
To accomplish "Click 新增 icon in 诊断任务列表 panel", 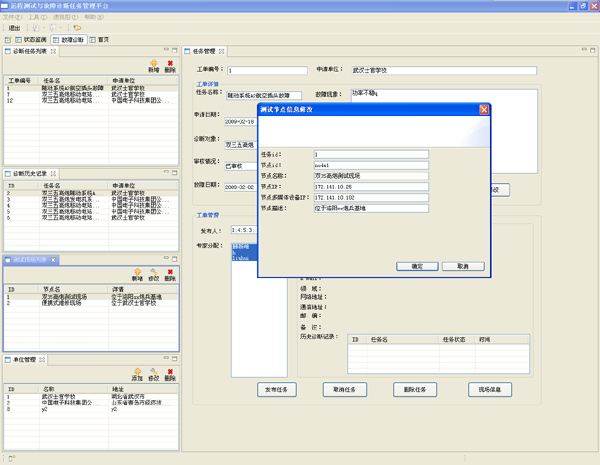I will (x=153, y=62).
